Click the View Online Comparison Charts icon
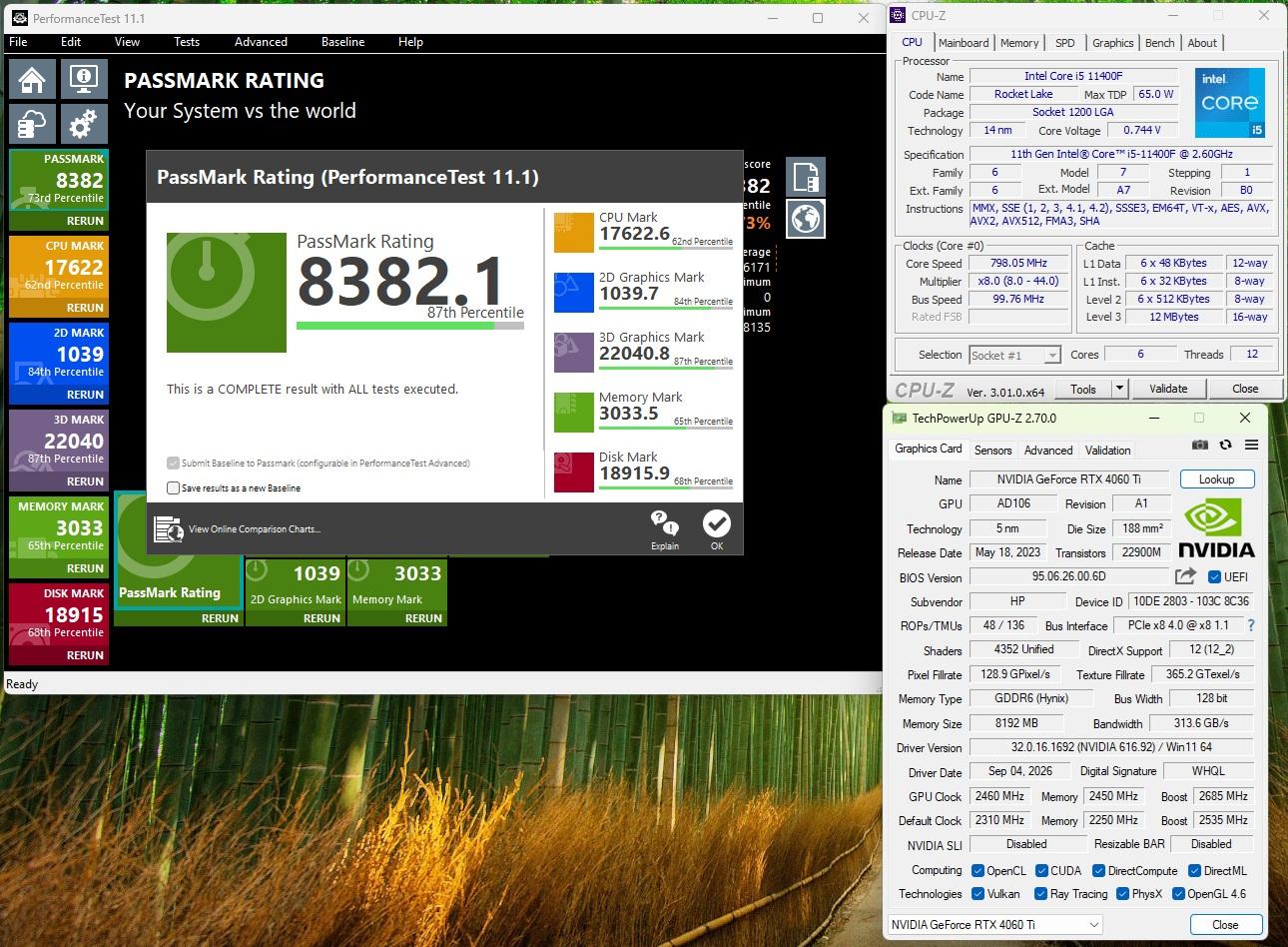The image size is (1288, 947). click(x=169, y=529)
